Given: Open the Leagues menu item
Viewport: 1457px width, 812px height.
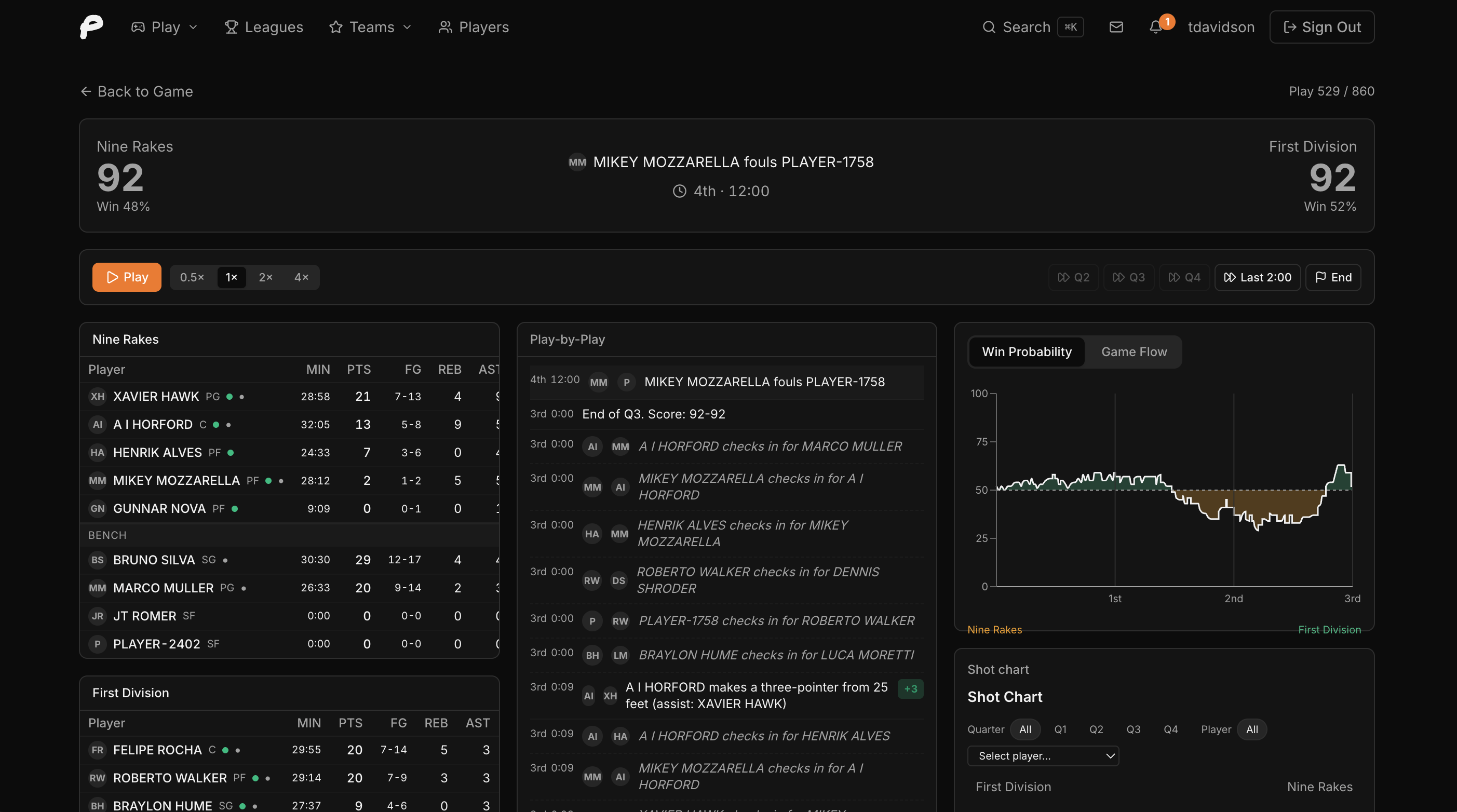Looking at the screenshot, I should [x=264, y=26].
